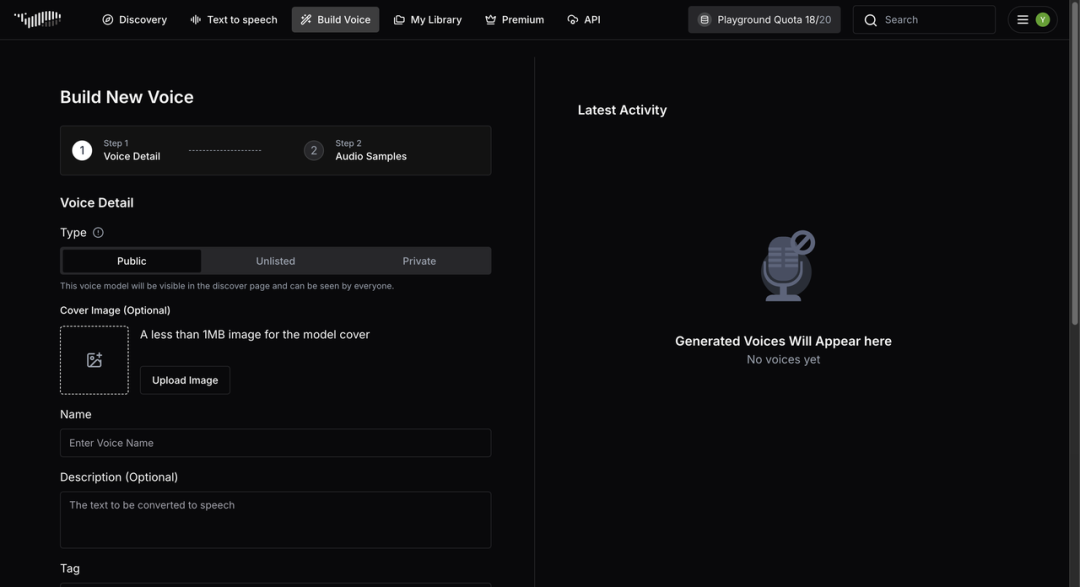Select the Public voice type
This screenshot has height=587, width=1080.
point(132,261)
